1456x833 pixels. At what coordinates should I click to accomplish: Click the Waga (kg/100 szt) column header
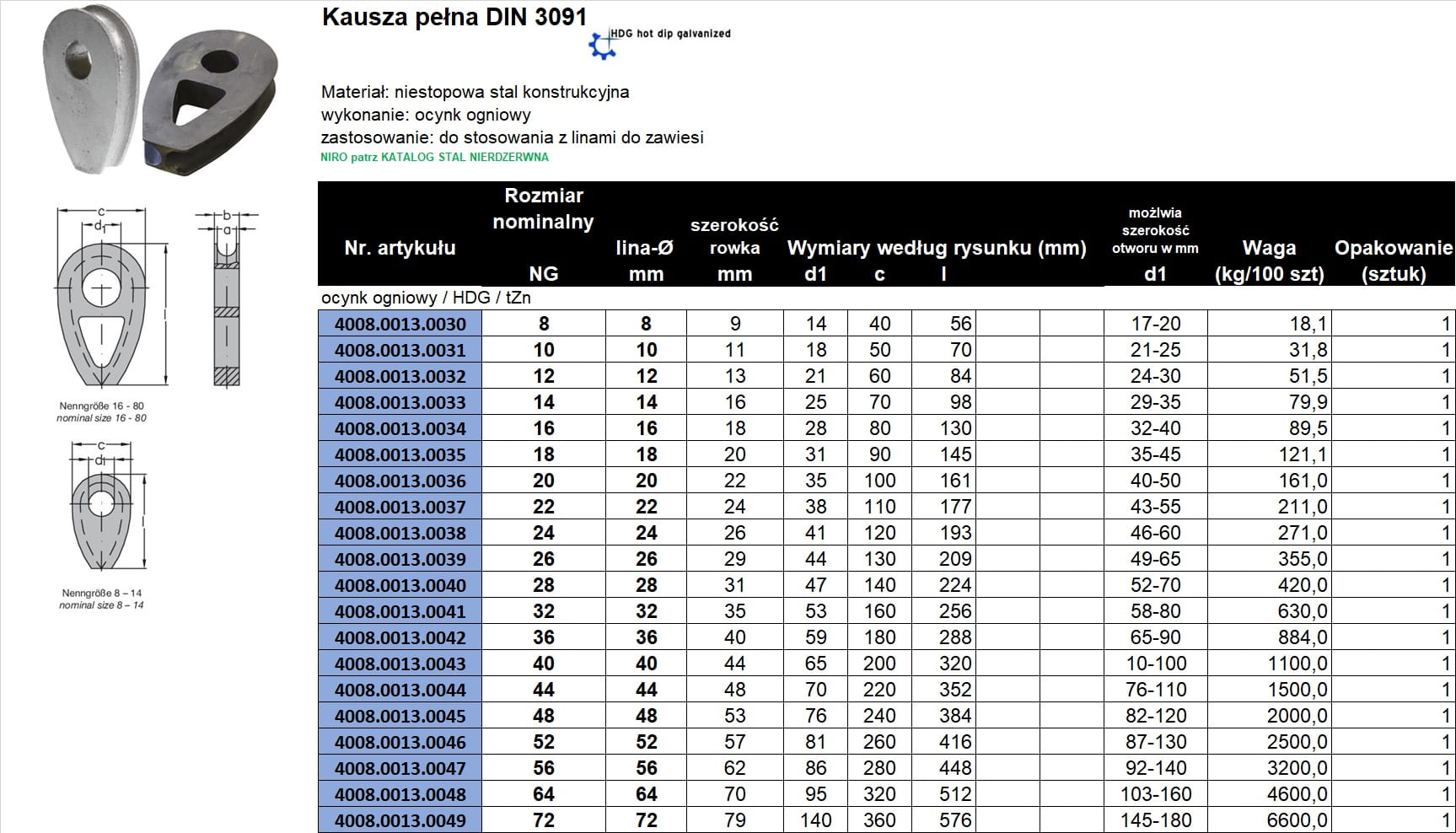click(x=1269, y=261)
